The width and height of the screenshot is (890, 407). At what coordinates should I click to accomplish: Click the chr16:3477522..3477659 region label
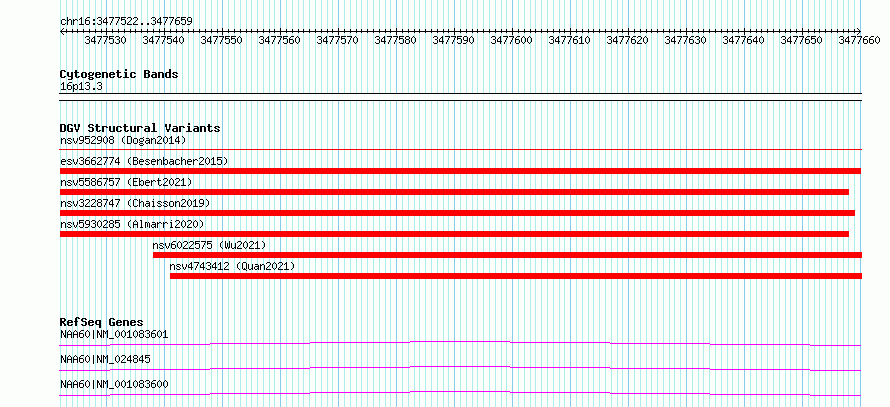126,21
